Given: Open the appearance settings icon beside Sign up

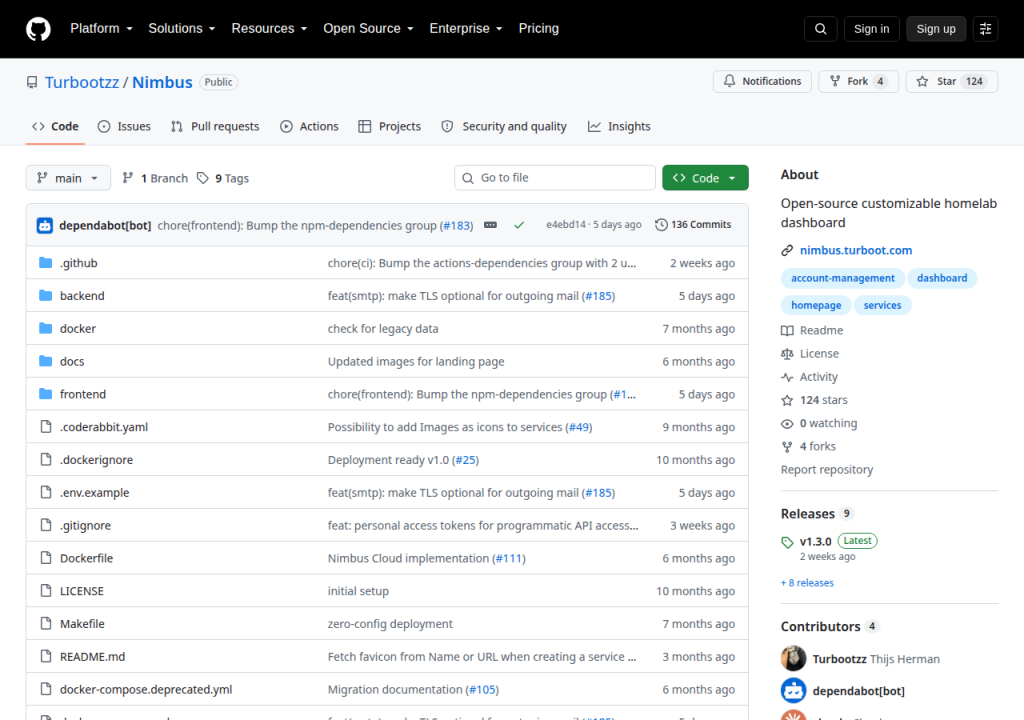Looking at the screenshot, I should click(985, 29).
